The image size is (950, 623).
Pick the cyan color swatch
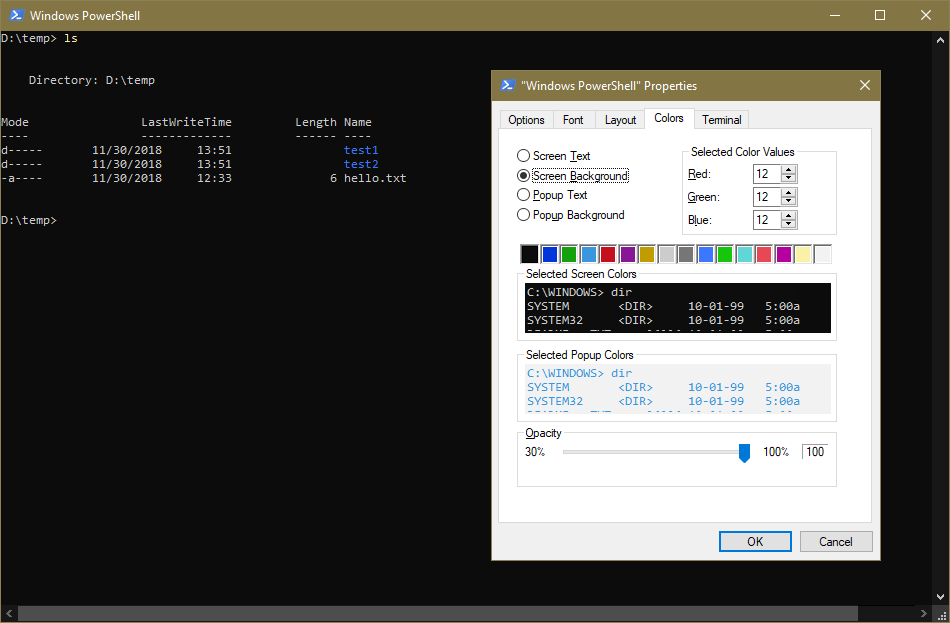pyautogui.click(x=745, y=254)
